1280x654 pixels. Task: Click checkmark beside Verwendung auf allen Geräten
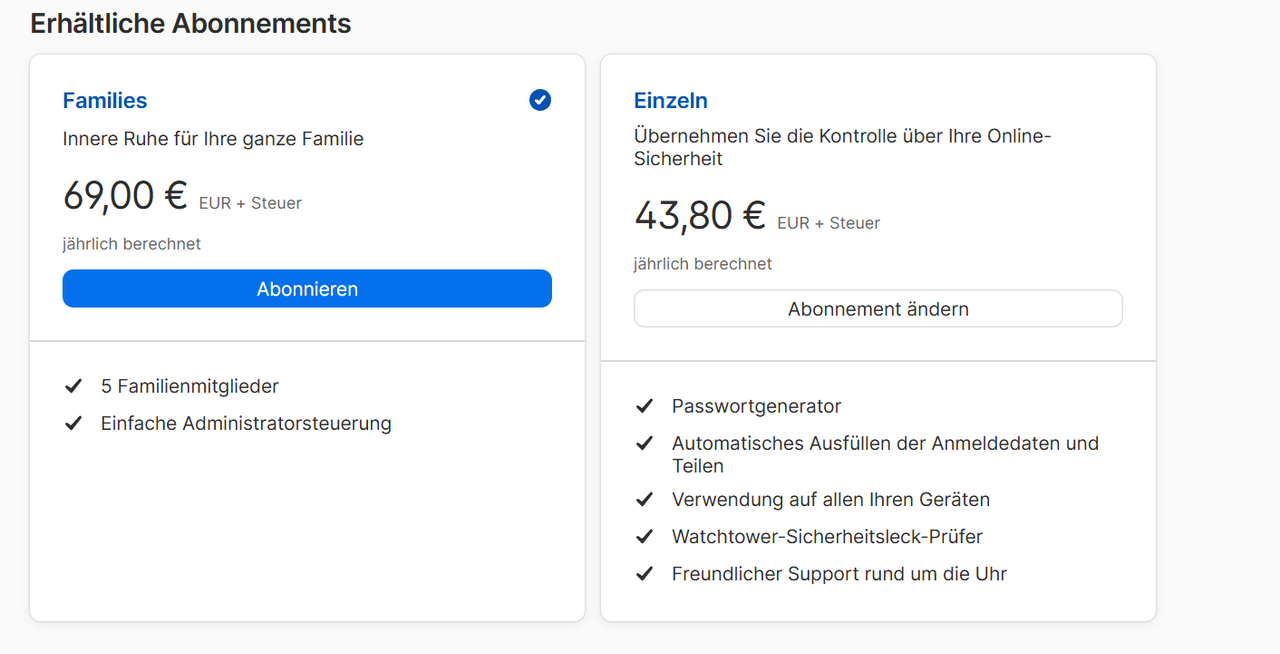(x=644, y=499)
